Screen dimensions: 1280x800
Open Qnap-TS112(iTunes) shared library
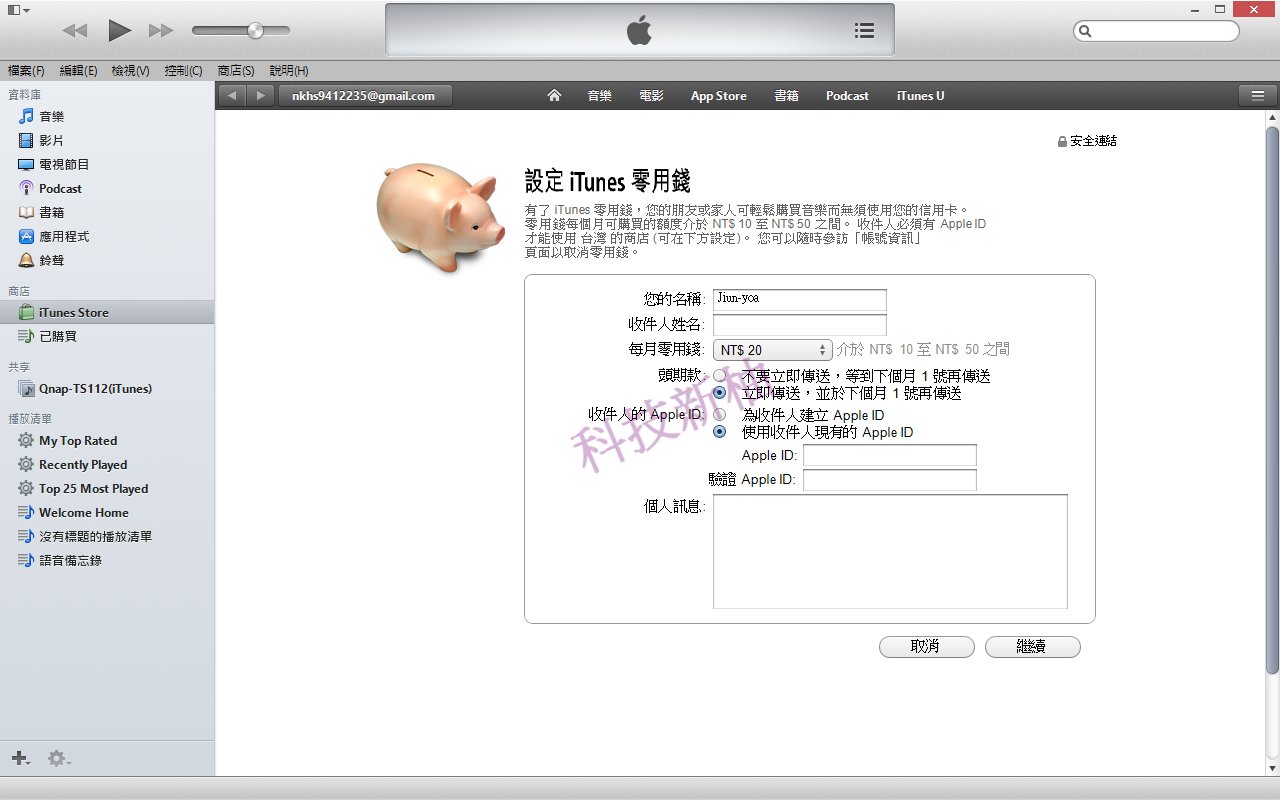tap(107, 388)
